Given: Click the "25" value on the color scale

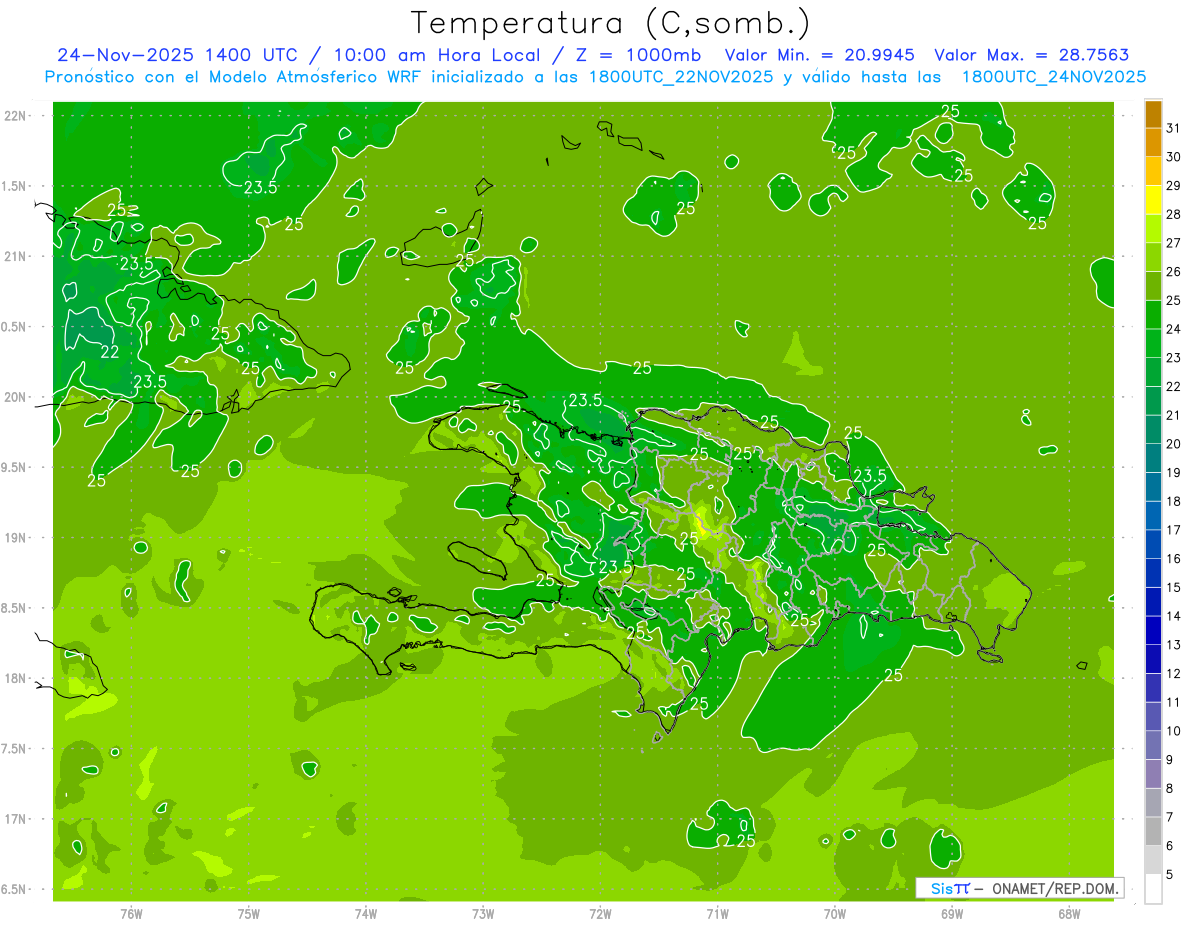Looking at the screenshot, I should [1174, 300].
